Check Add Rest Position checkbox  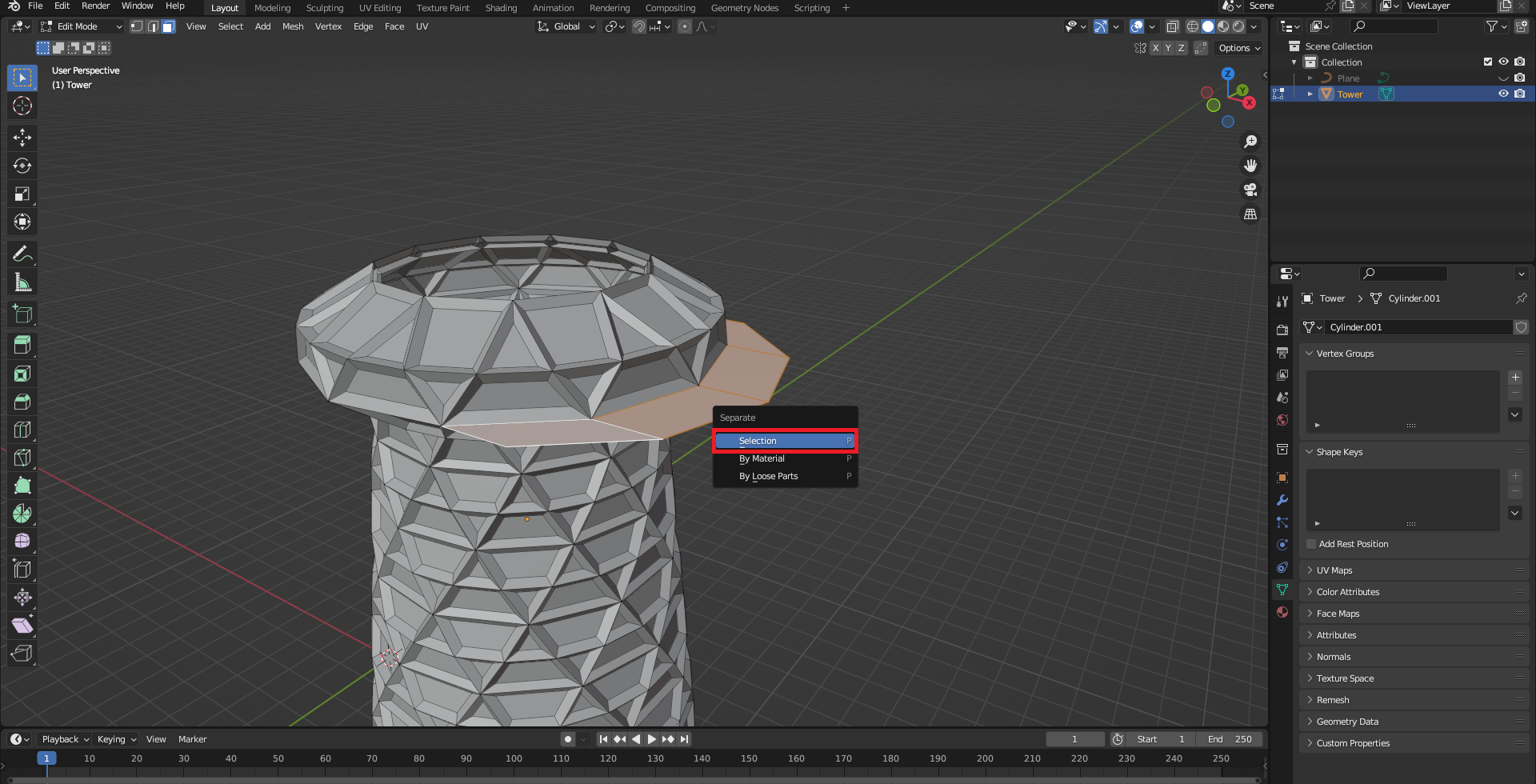[x=1311, y=544]
